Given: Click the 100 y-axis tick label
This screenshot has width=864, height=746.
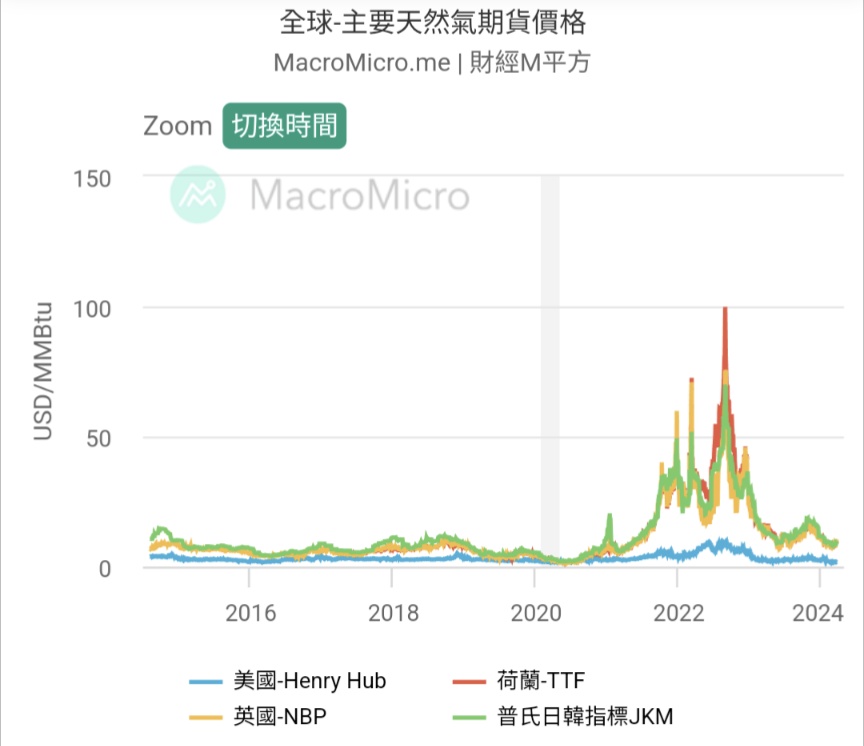Looking at the screenshot, I should click(x=92, y=307).
